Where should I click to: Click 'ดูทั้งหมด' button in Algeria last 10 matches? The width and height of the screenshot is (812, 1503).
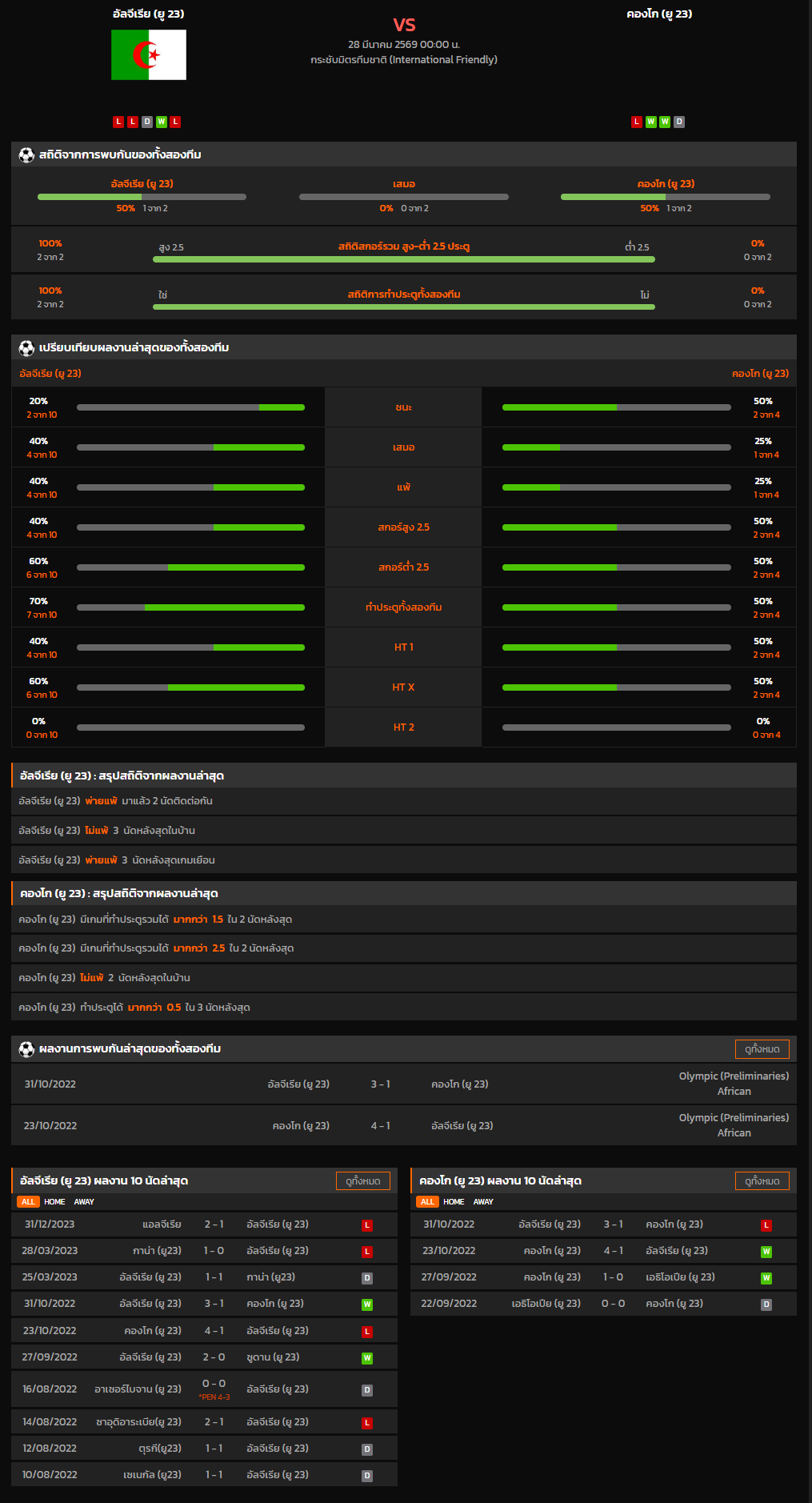tap(362, 1180)
